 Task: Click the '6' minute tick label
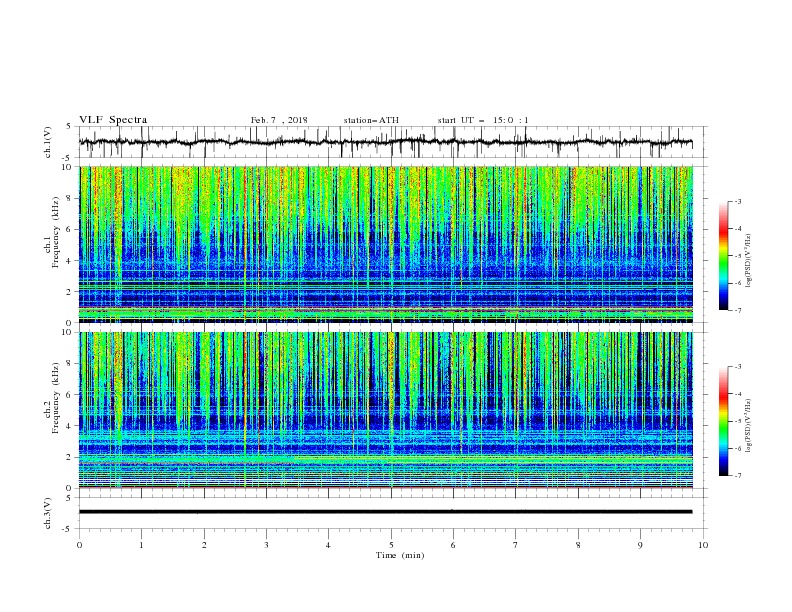[453, 545]
